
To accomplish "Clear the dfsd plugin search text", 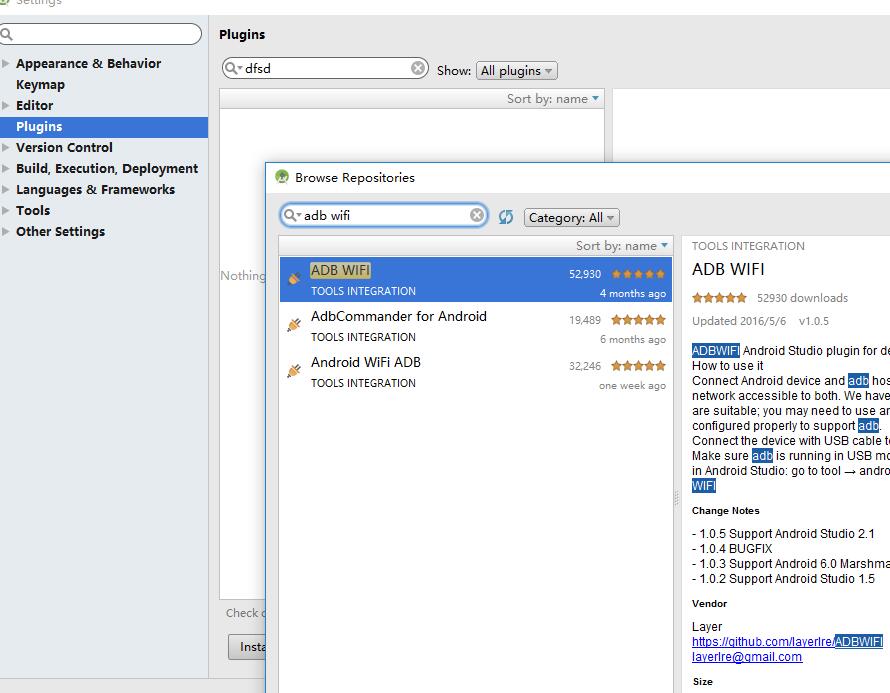I will 418,68.
